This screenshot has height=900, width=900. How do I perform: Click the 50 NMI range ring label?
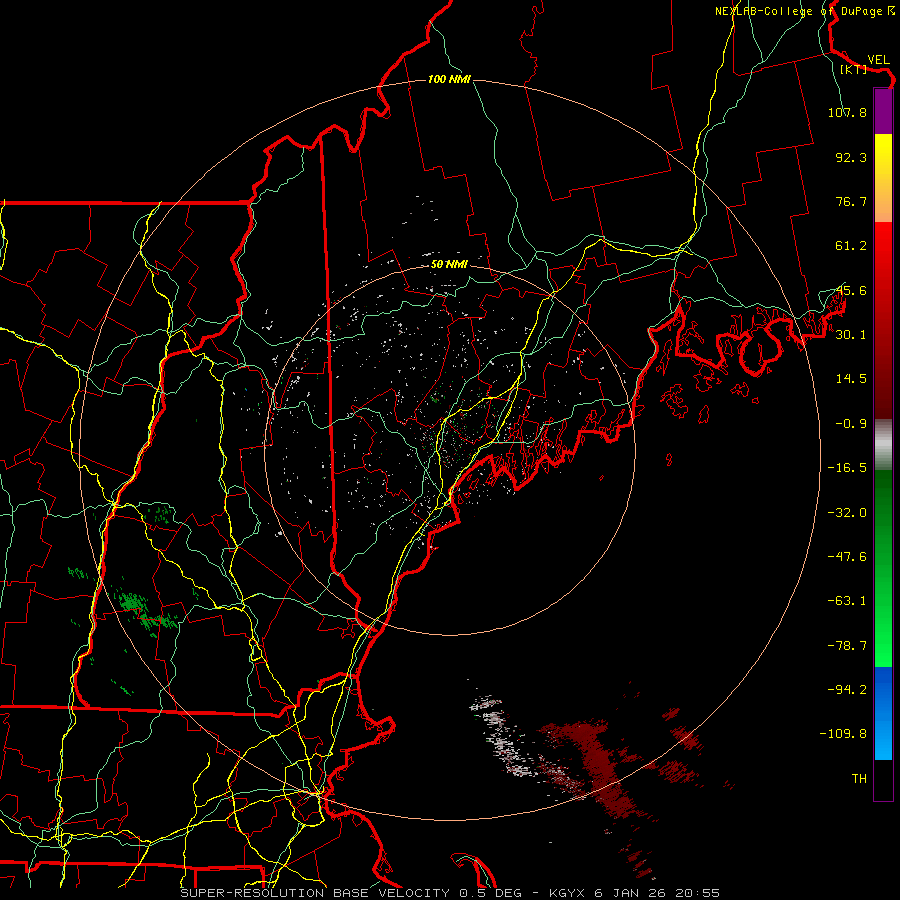point(449,264)
